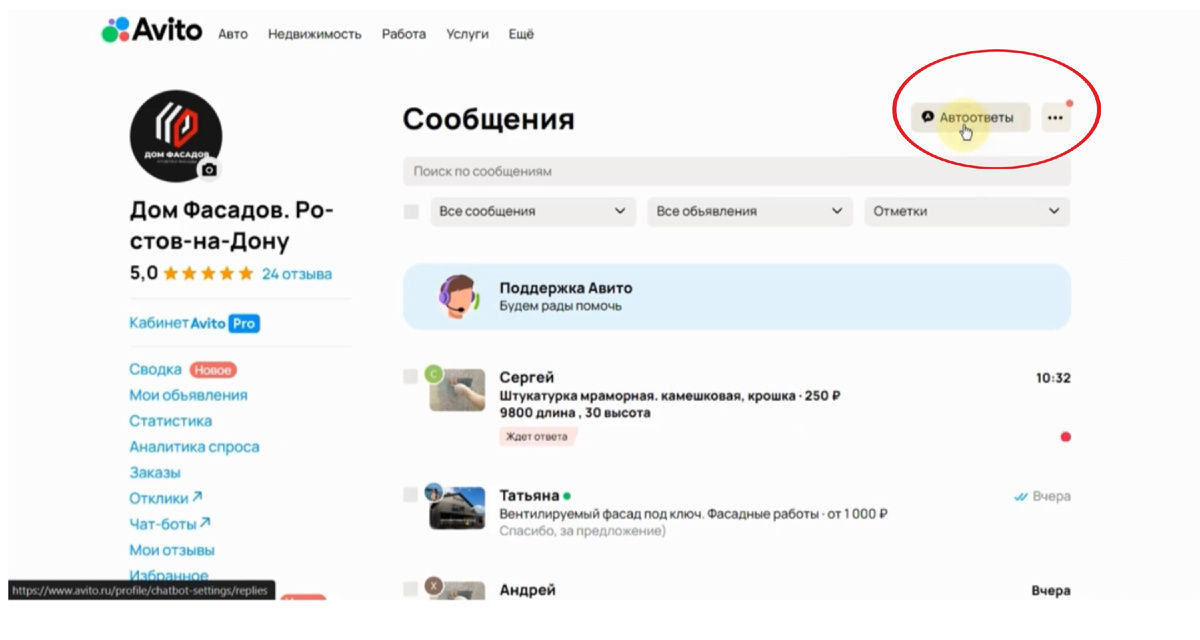This screenshot has width=1200, height=640.
Task: Click the camera icon to change avatar
Action: (x=209, y=170)
